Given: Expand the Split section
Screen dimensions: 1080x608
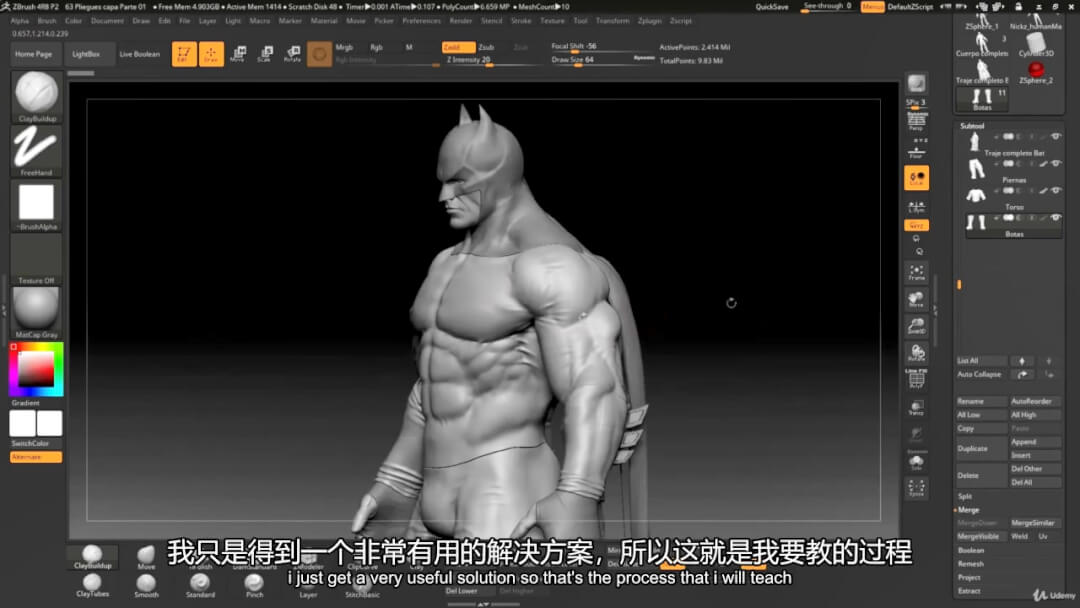Looking at the screenshot, I should click(965, 496).
